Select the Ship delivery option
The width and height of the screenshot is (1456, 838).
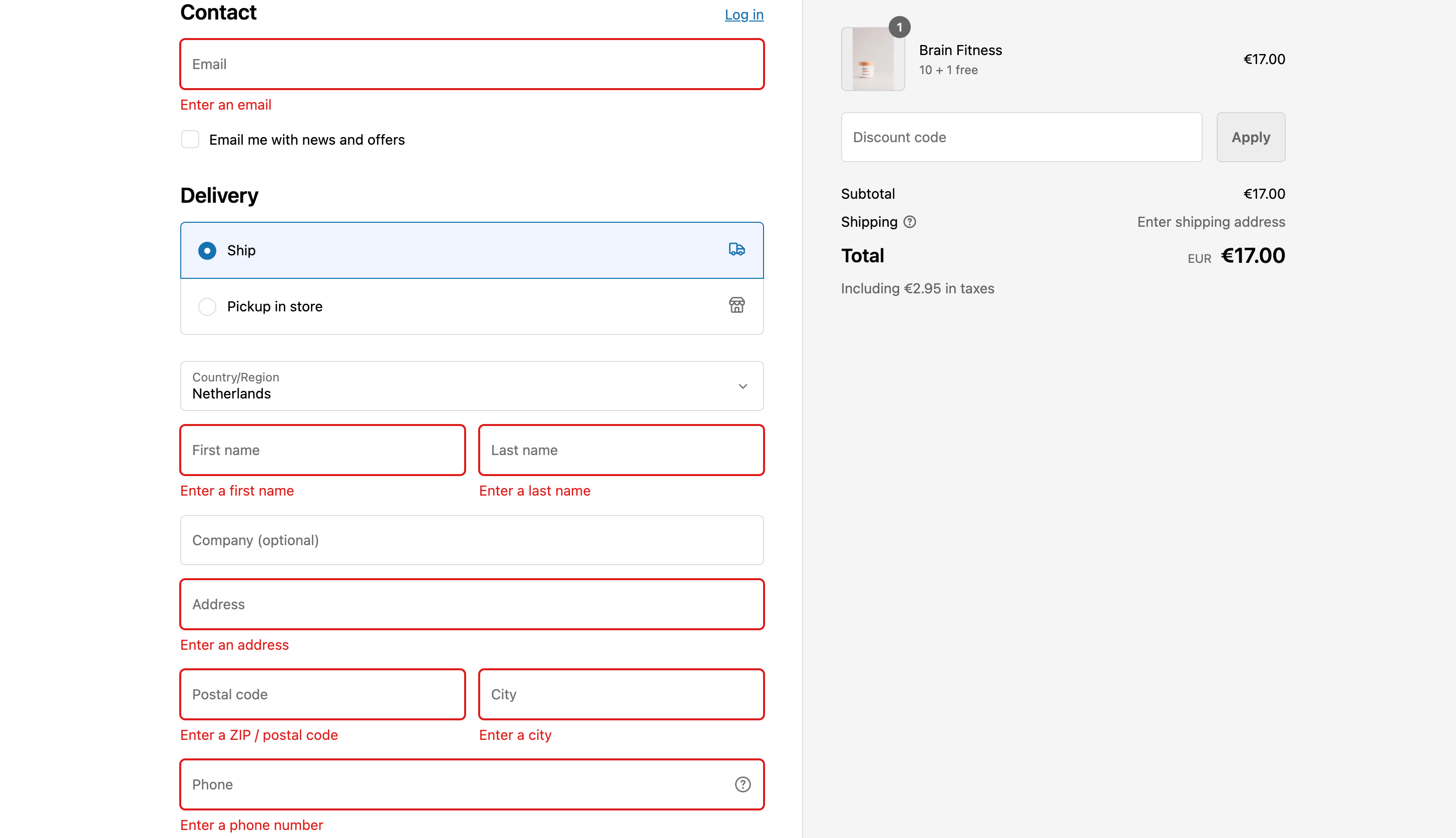(x=207, y=250)
